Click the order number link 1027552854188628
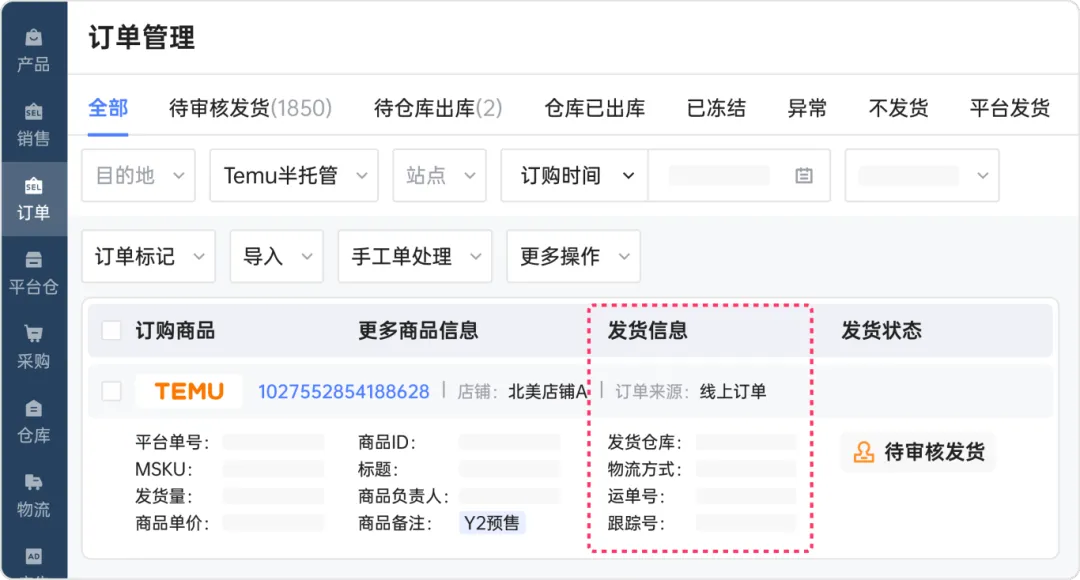The height and width of the screenshot is (580, 1080). pos(344,392)
